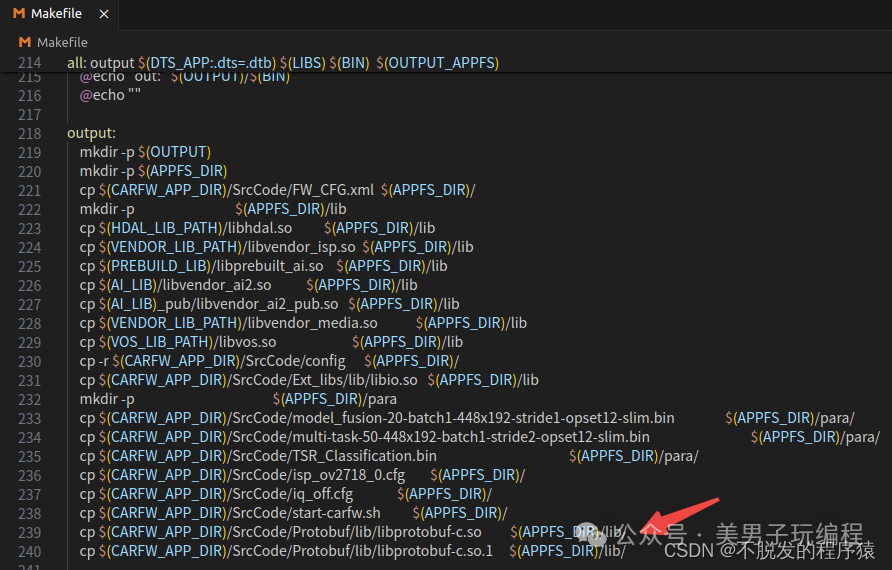Click libprotobuf-c.so on line 239

click(x=430, y=532)
